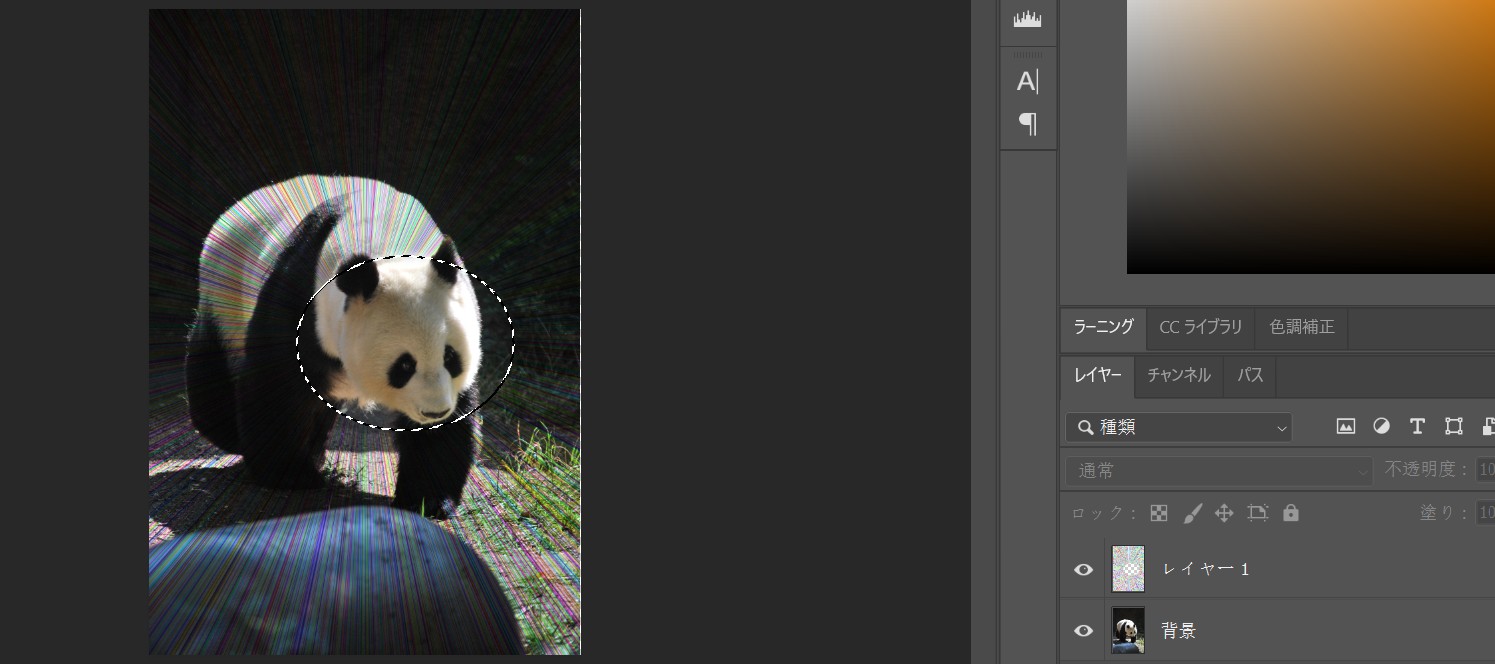Switch to the パス tab
Viewport: 1495px width, 664px height.
1250,376
